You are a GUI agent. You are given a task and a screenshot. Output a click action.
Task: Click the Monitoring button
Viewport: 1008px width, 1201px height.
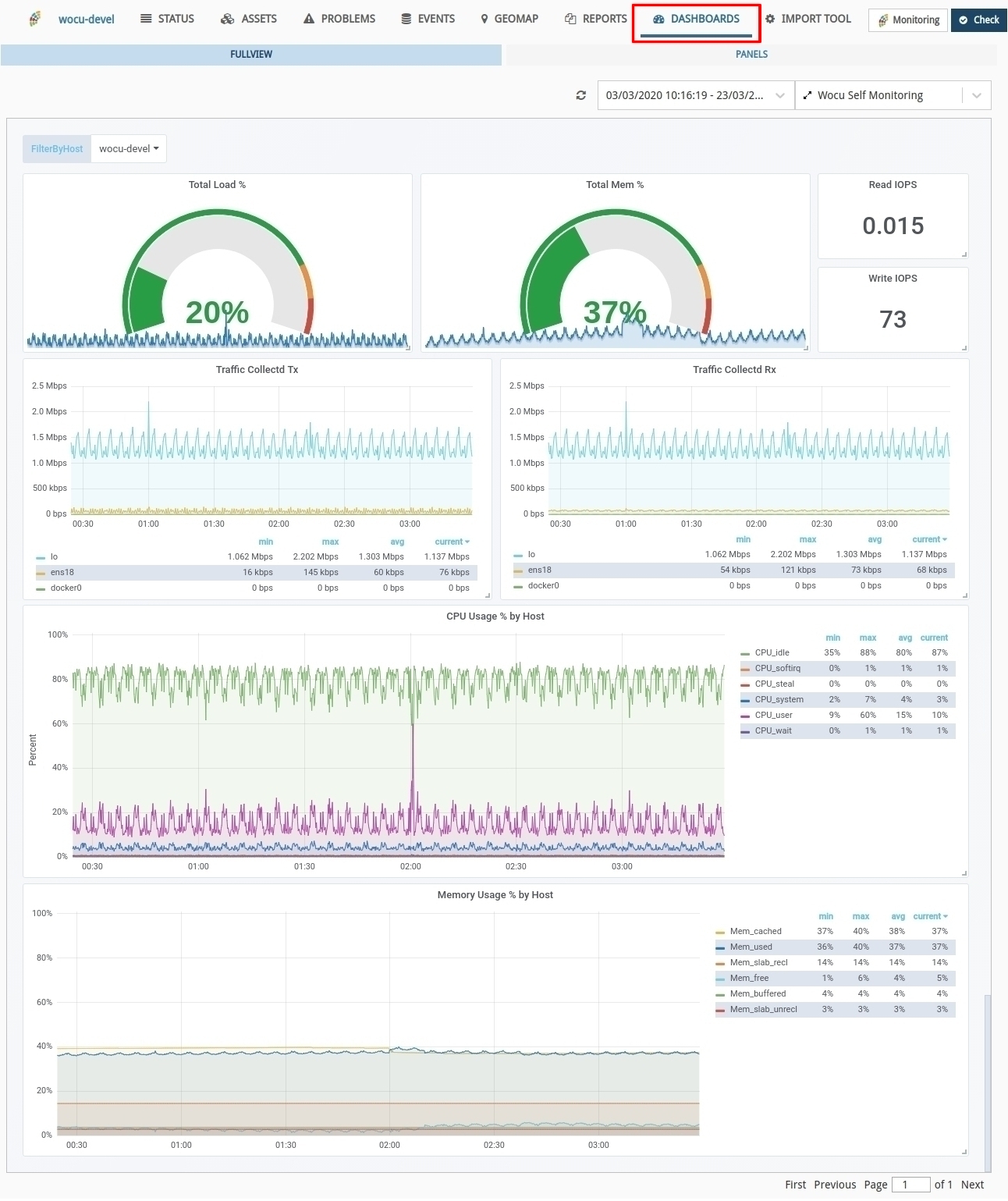click(x=908, y=20)
